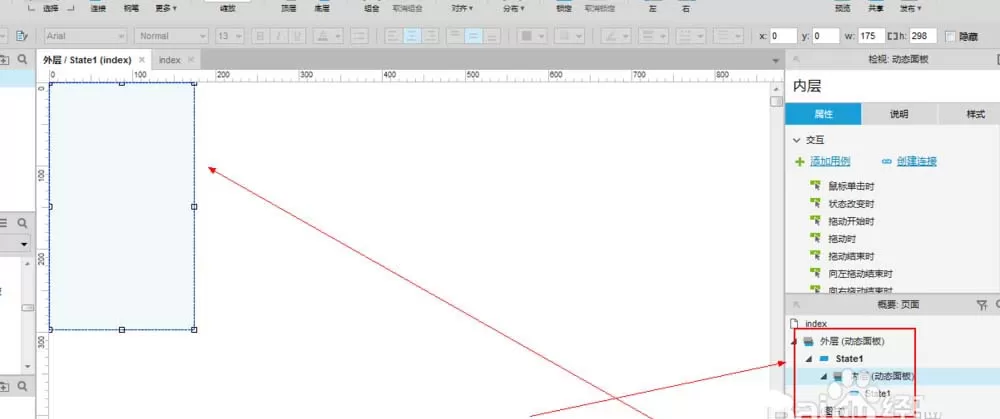The image size is (1000, 419).
Task: Align text left
Action: point(393,36)
